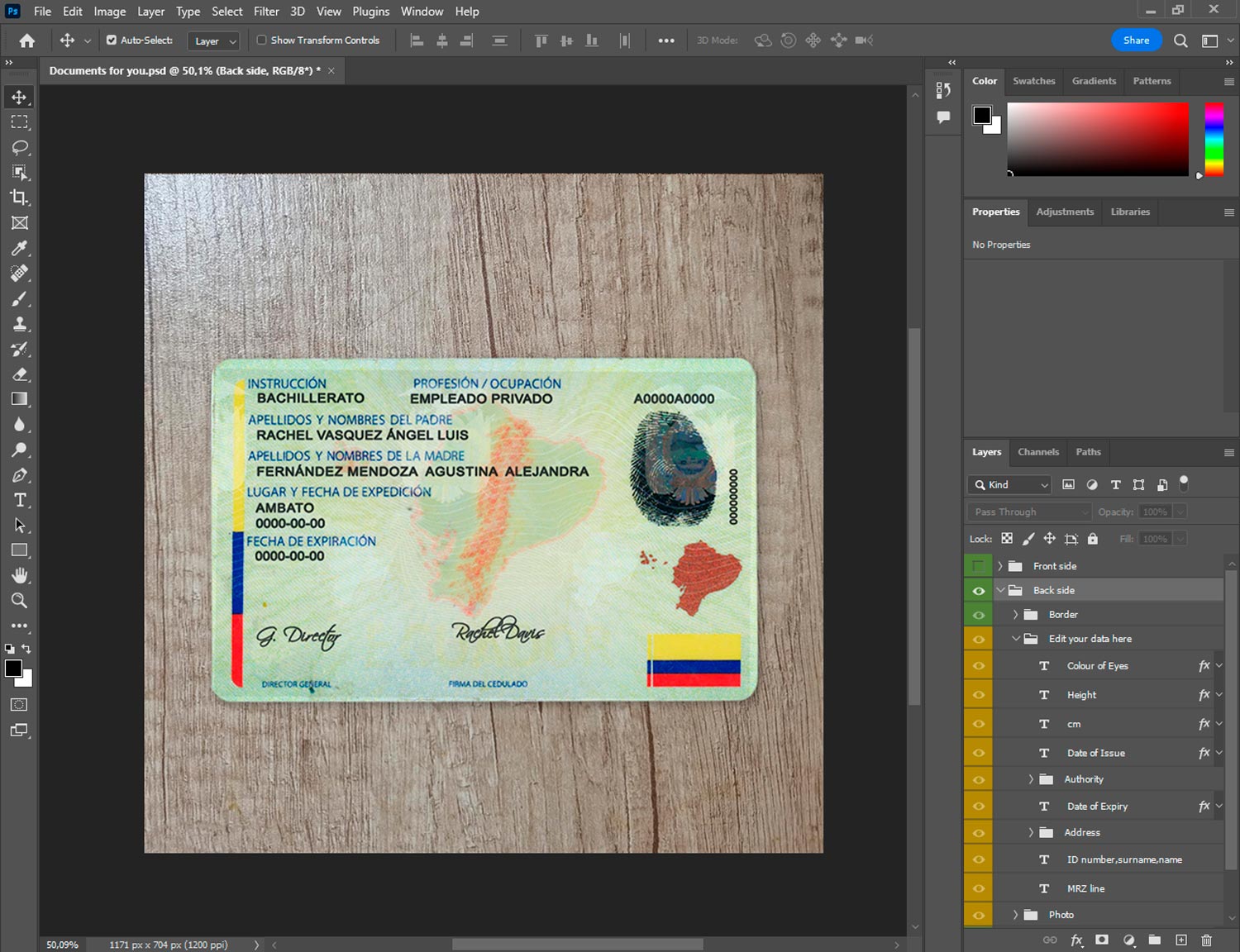Enable Show Transform Controls checkbox

(x=261, y=40)
